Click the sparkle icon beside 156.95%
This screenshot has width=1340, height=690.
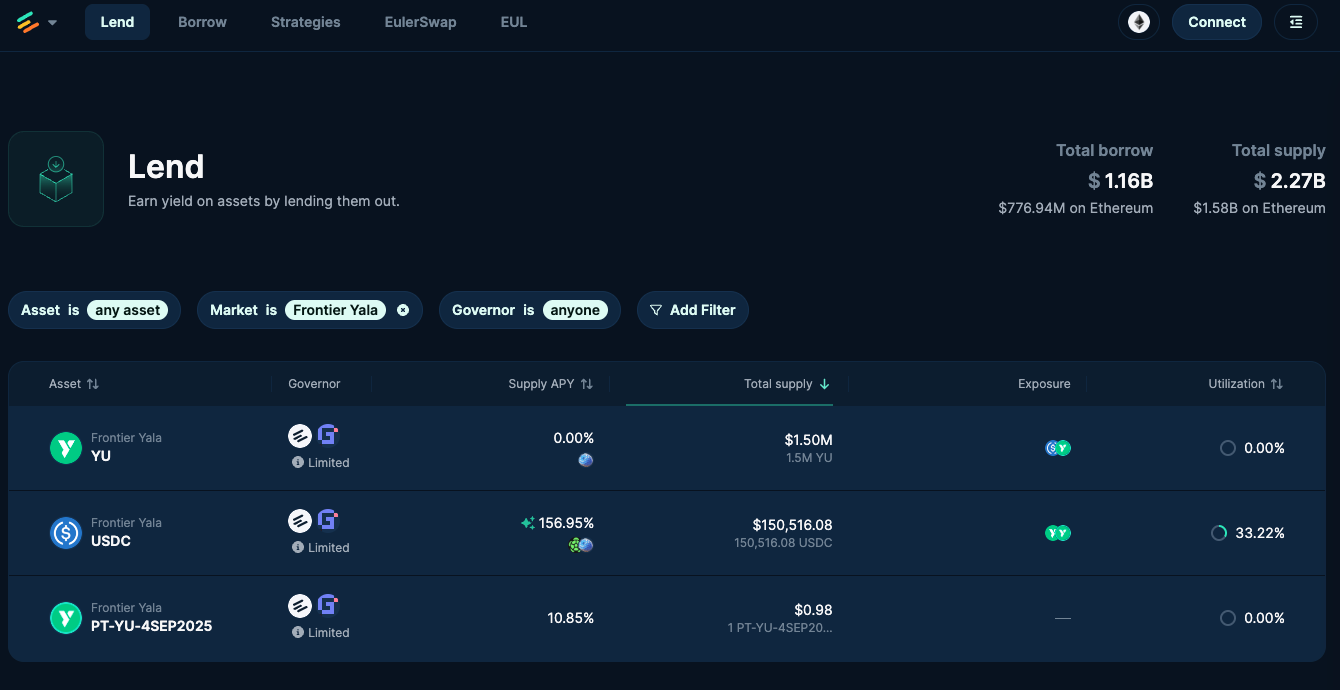tap(528, 523)
